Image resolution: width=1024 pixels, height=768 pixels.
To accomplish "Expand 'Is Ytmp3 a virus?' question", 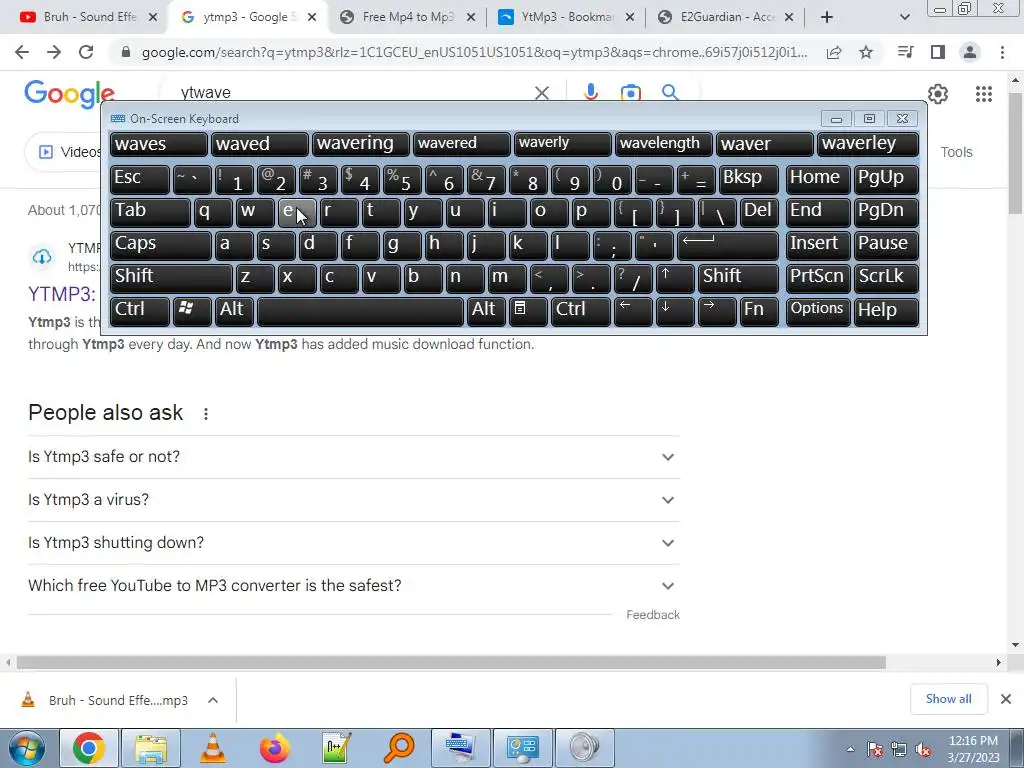I will tap(354, 500).
